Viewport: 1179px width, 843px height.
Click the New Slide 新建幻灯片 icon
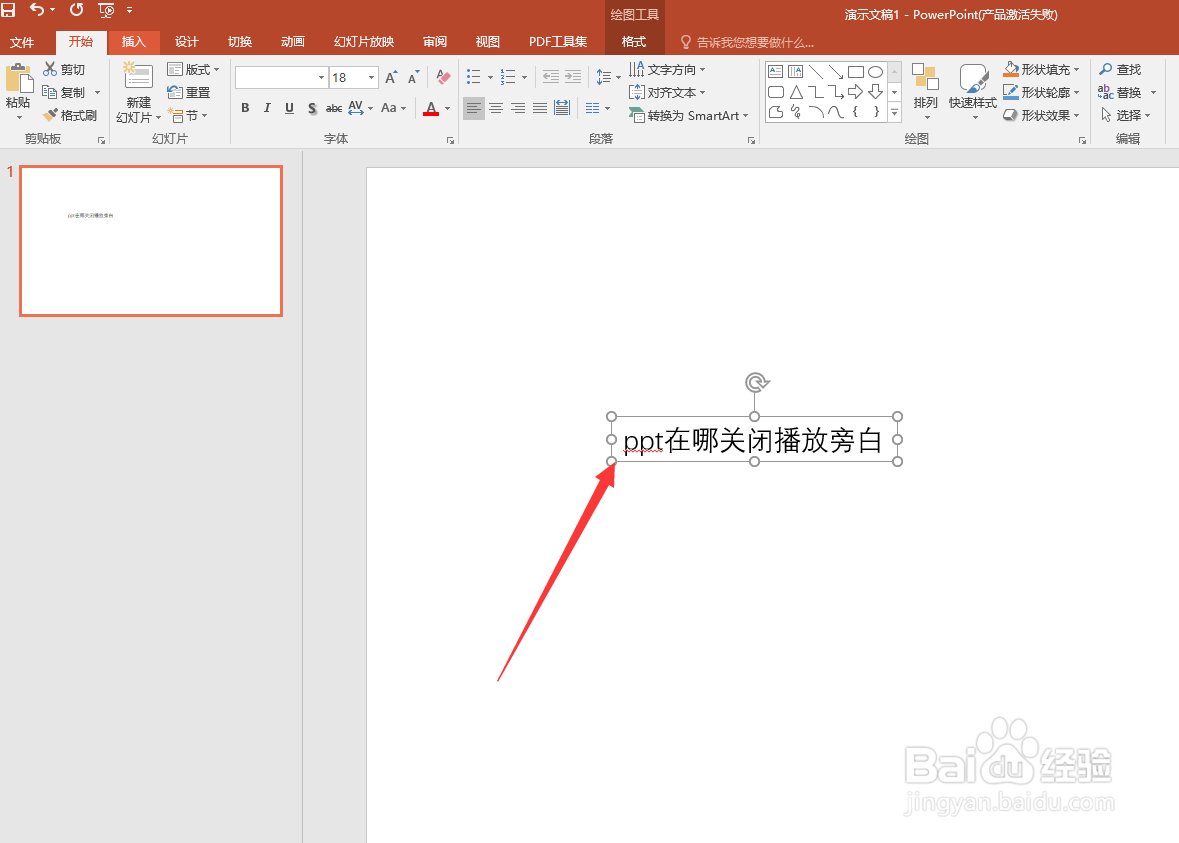tap(138, 77)
